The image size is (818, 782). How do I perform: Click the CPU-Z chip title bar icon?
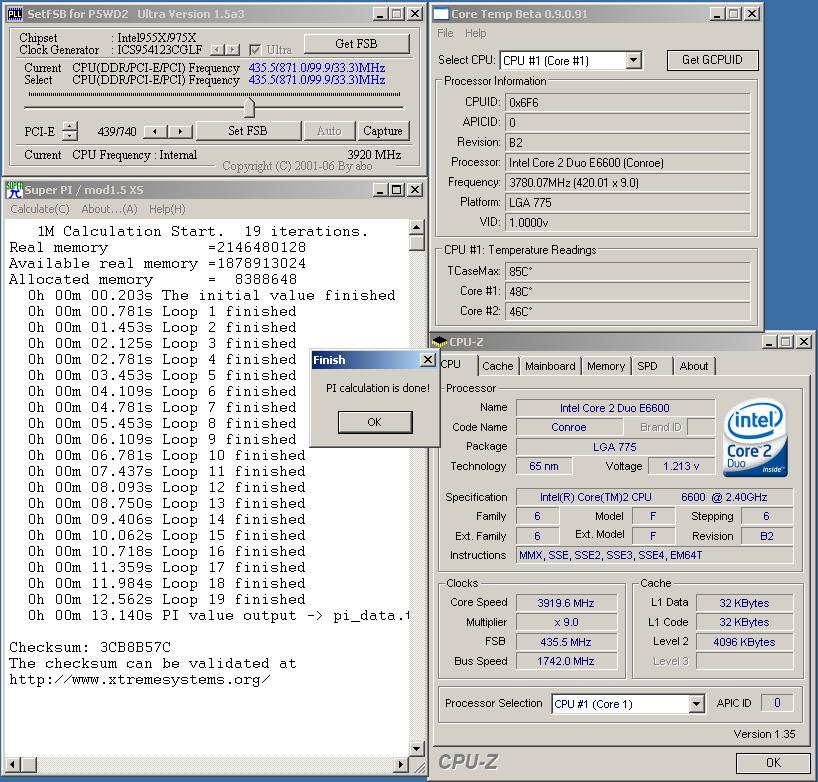(x=440, y=342)
